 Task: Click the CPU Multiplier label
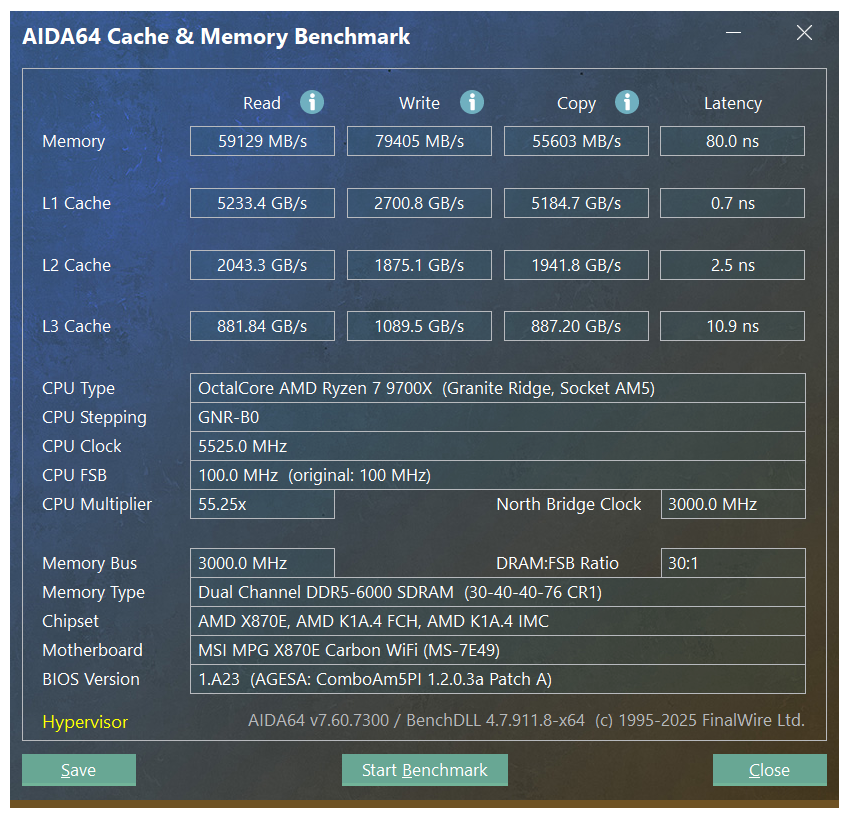pyautogui.click(x=97, y=505)
